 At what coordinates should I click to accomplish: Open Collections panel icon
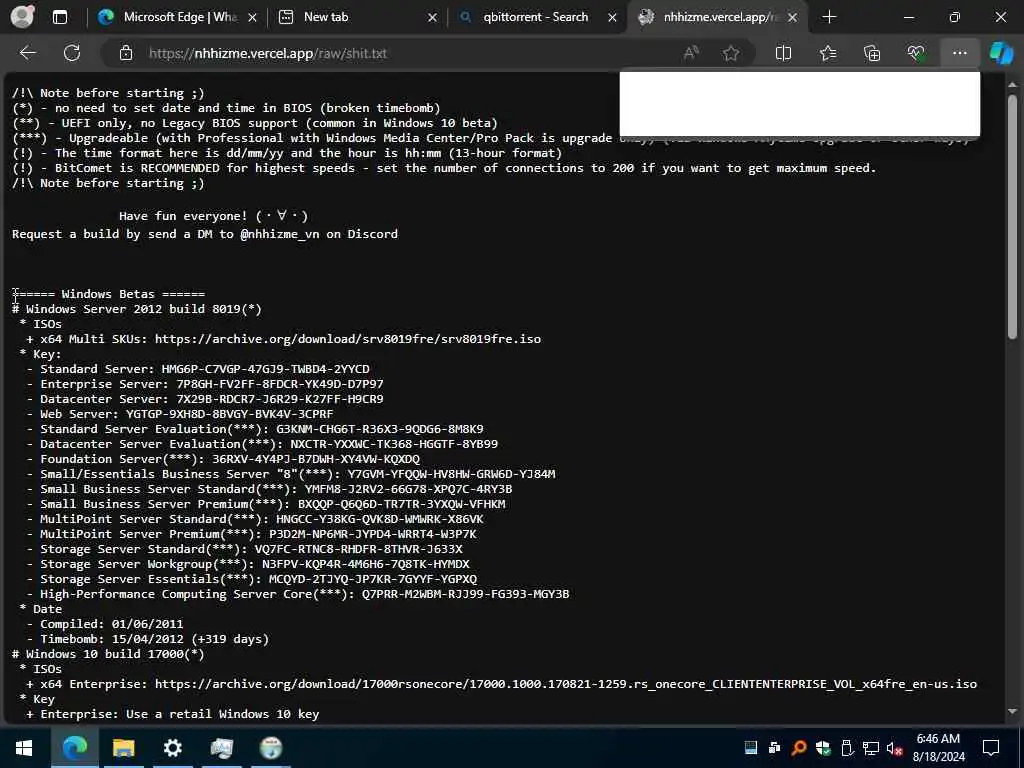(872, 53)
